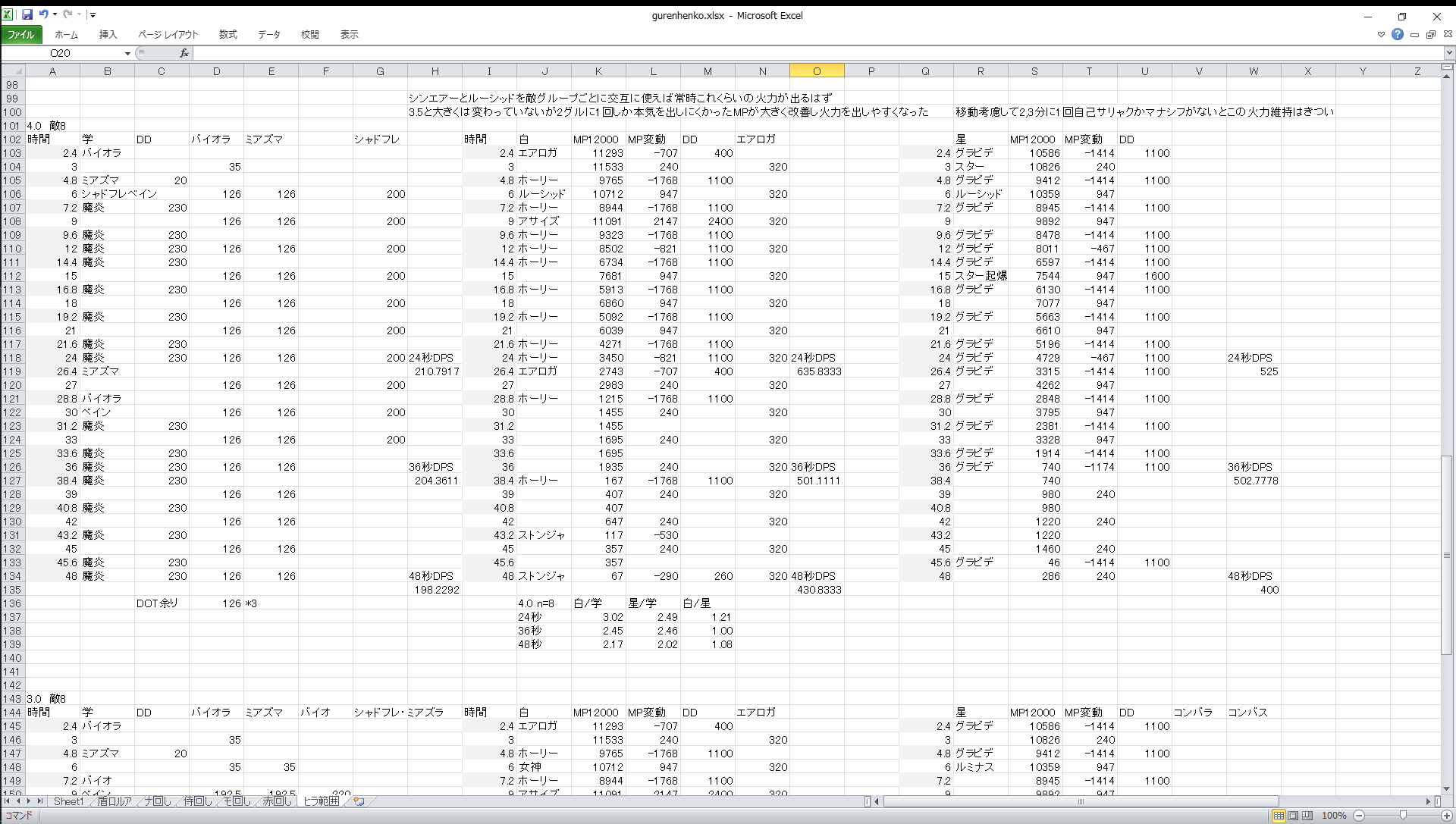
Task: Open the 数式 ribbon tab
Action: [x=227, y=35]
